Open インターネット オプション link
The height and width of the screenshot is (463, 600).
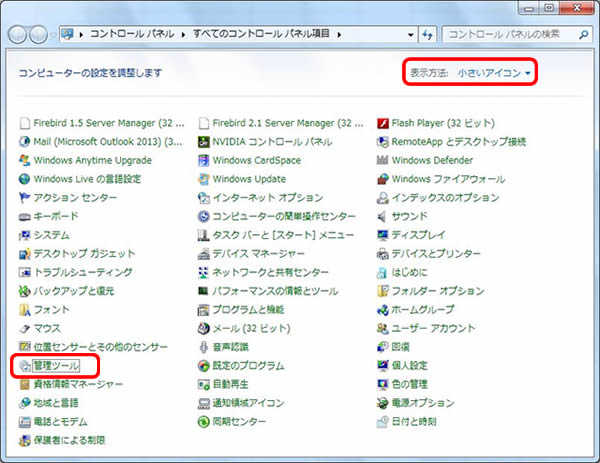coord(268,198)
